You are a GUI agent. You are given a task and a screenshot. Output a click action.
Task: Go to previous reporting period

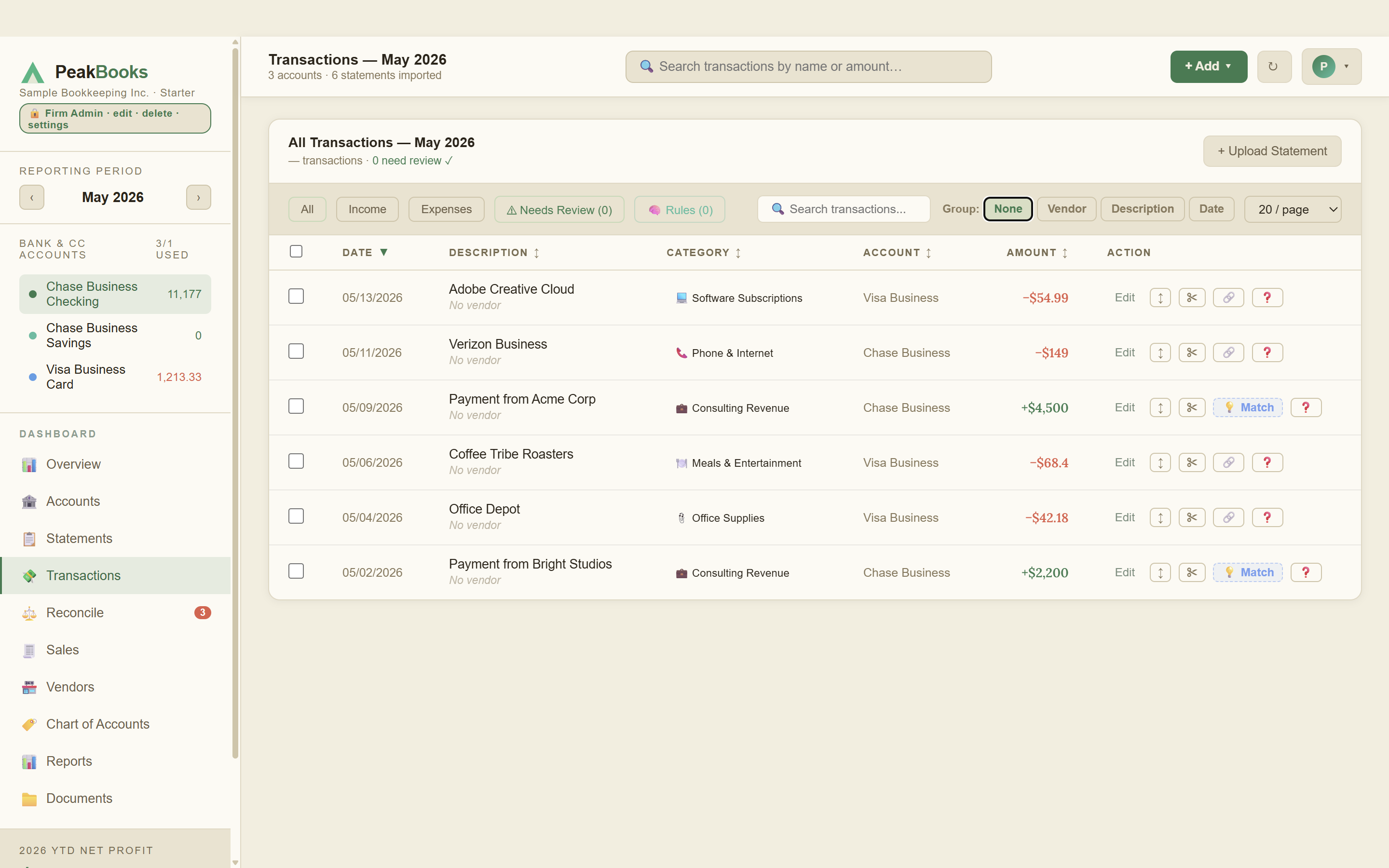pos(31,198)
